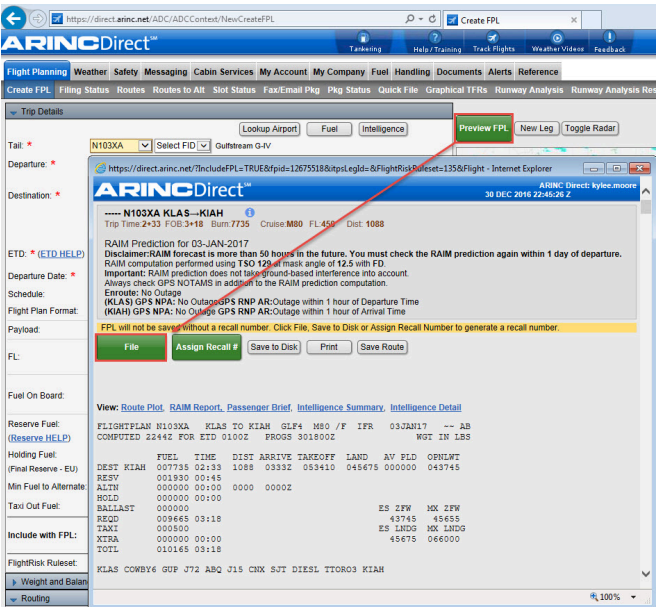Click the Assign Recall # button
Image resolution: width=657 pixels, height=607 pixels.
click(x=207, y=347)
